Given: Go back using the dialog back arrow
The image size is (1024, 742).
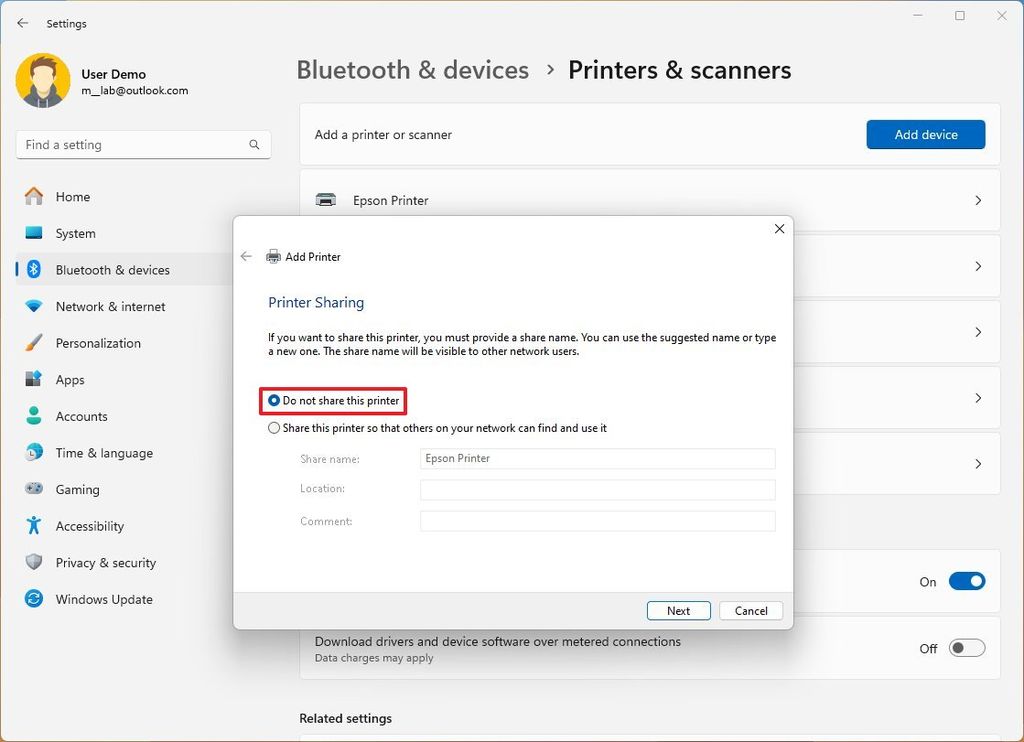Looking at the screenshot, I should tap(246, 256).
